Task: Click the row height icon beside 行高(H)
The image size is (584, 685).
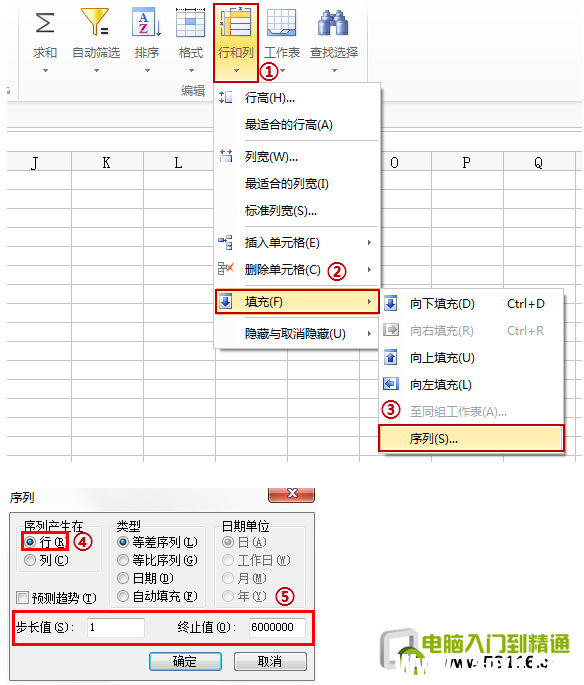Action: 225,97
